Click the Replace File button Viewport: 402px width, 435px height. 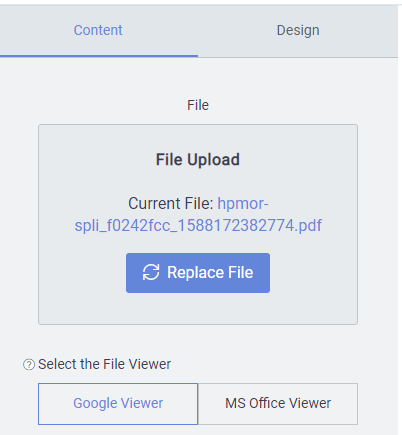[198, 273]
